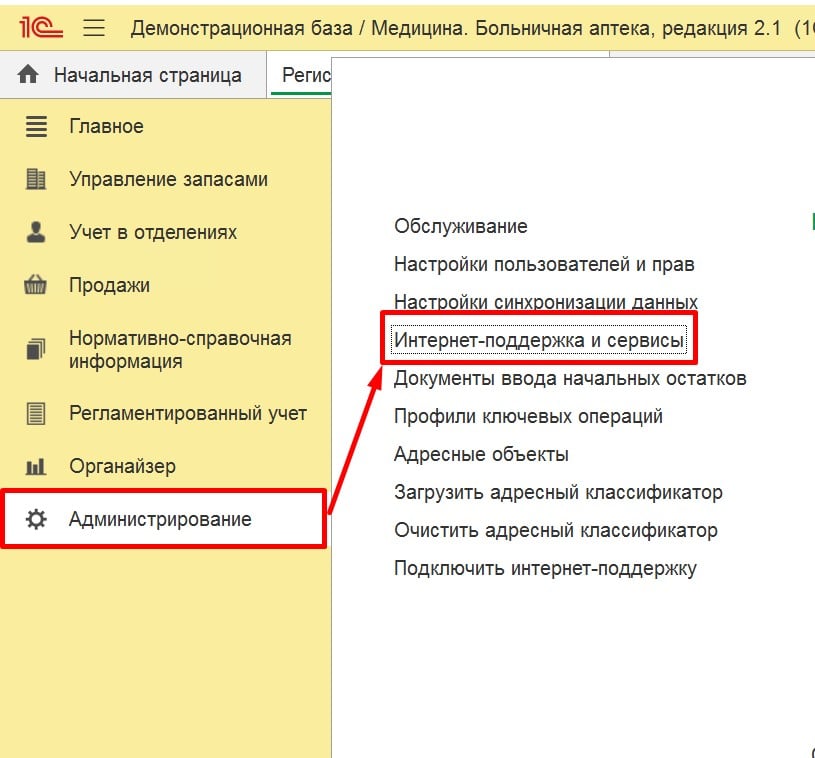
Task: Click the Нормативно-справочная информация documents icon
Action: (x=36, y=349)
